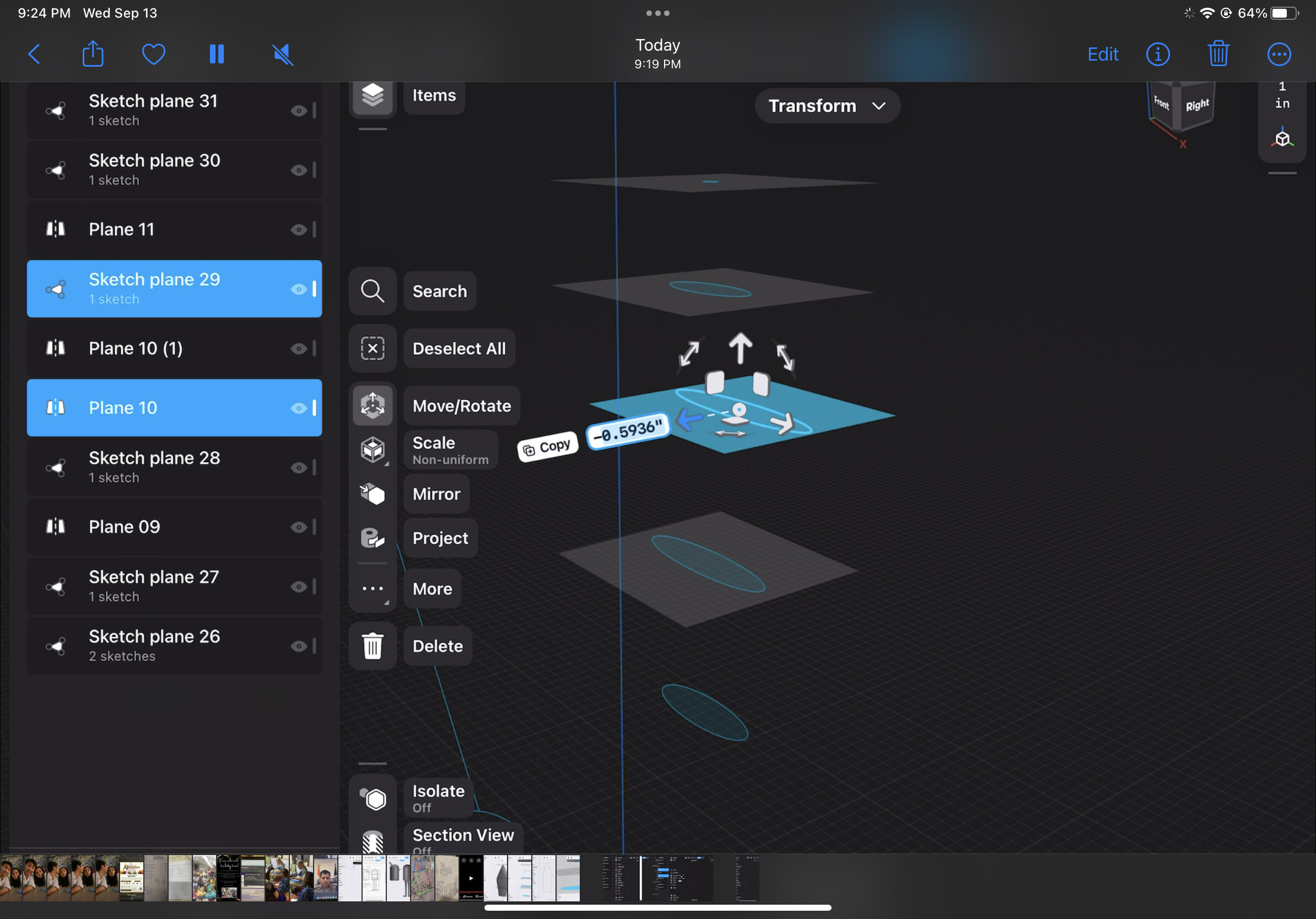Click the Delete trash icon in toolbar
Image resolution: width=1316 pixels, height=919 pixels.
coord(373,646)
